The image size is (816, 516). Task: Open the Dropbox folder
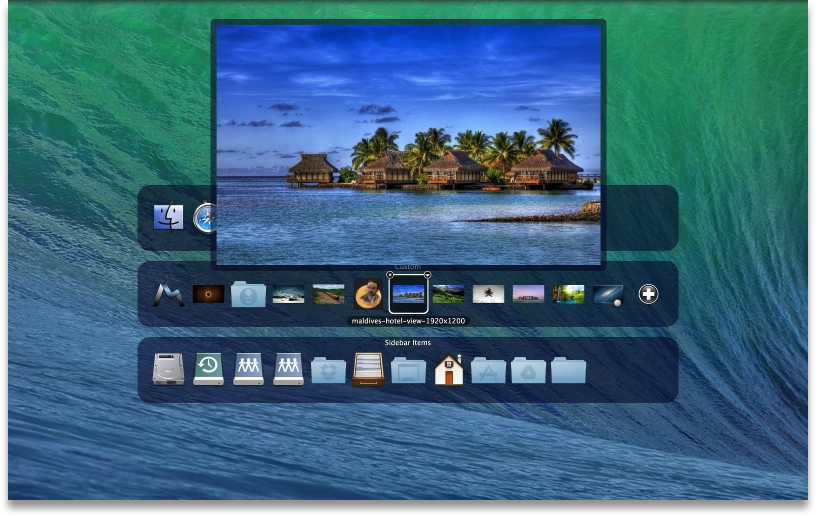(x=328, y=370)
